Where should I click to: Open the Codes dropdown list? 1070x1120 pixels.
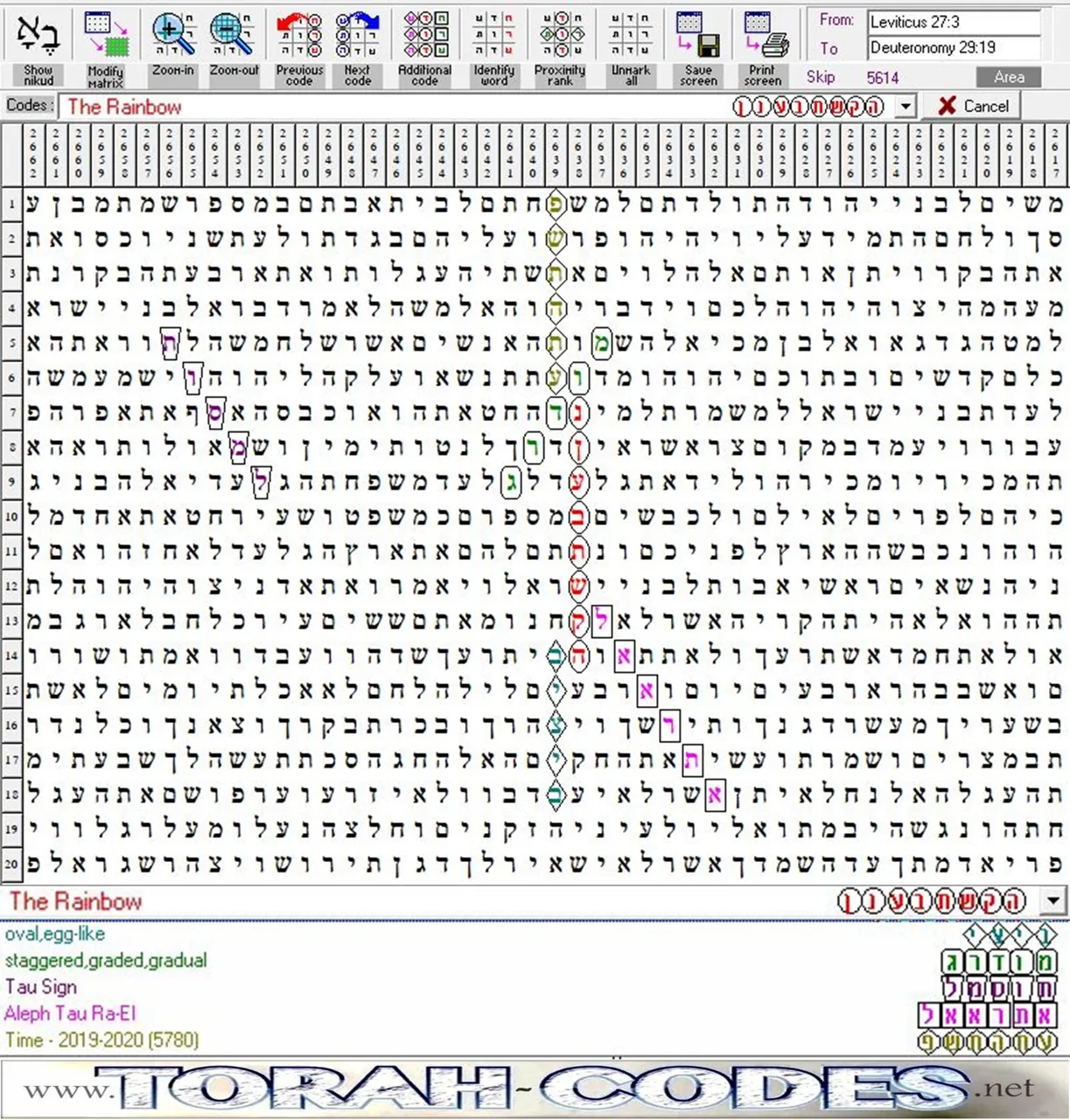point(906,107)
